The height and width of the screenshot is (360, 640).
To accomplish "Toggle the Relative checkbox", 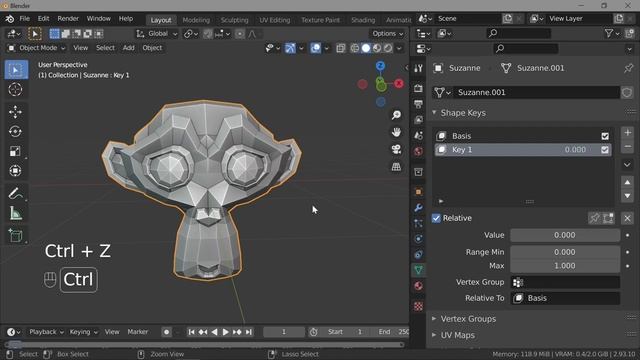I will (436, 218).
